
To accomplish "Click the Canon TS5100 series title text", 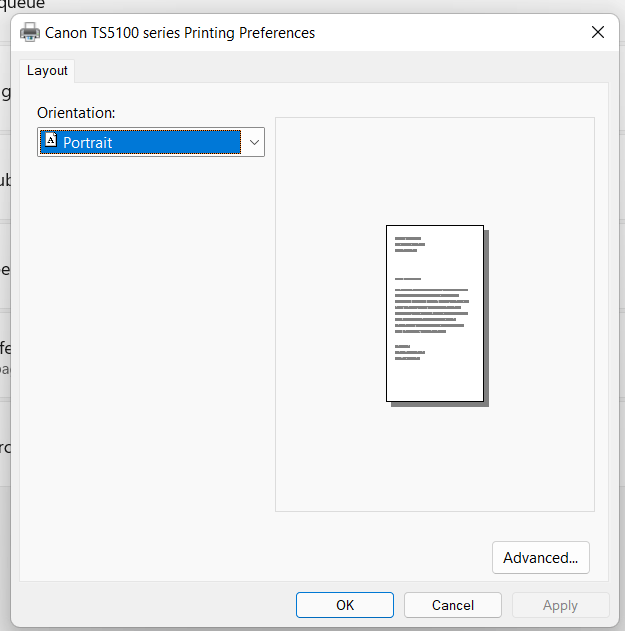I will coord(180,33).
